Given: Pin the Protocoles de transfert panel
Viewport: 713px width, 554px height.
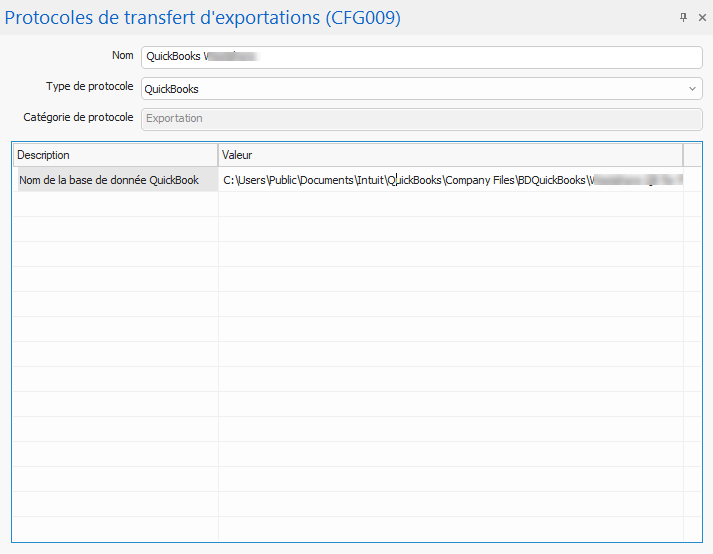Looking at the screenshot, I should 684,17.
